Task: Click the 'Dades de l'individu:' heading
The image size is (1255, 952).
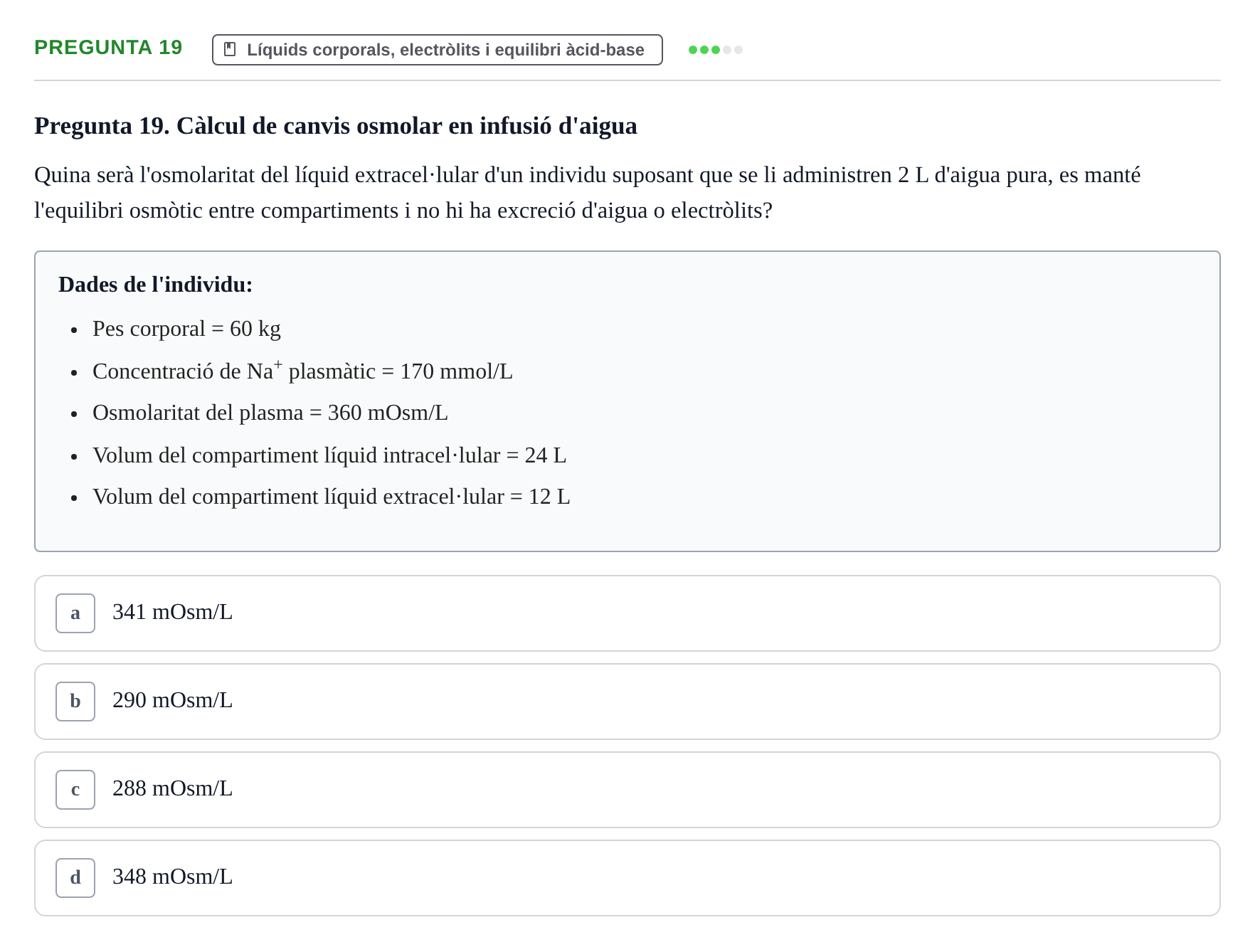Action: [x=155, y=285]
